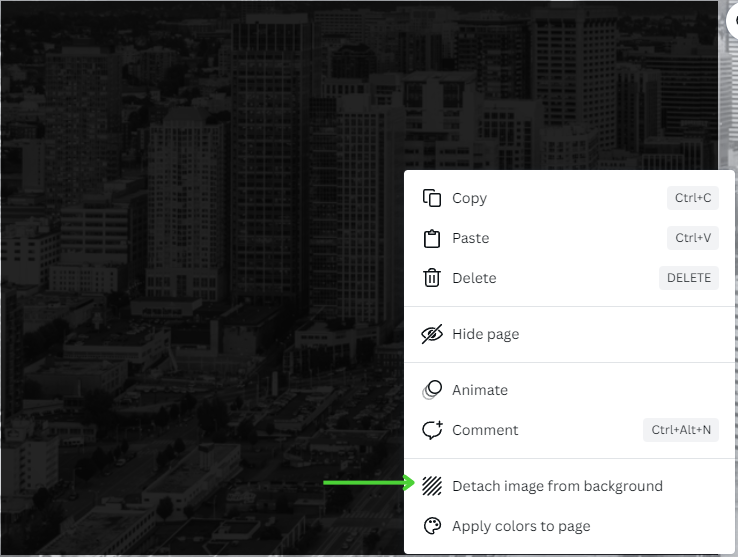Click the palette icon for Apply colors
Image resolution: width=738 pixels, height=557 pixels.
tap(432, 526)
